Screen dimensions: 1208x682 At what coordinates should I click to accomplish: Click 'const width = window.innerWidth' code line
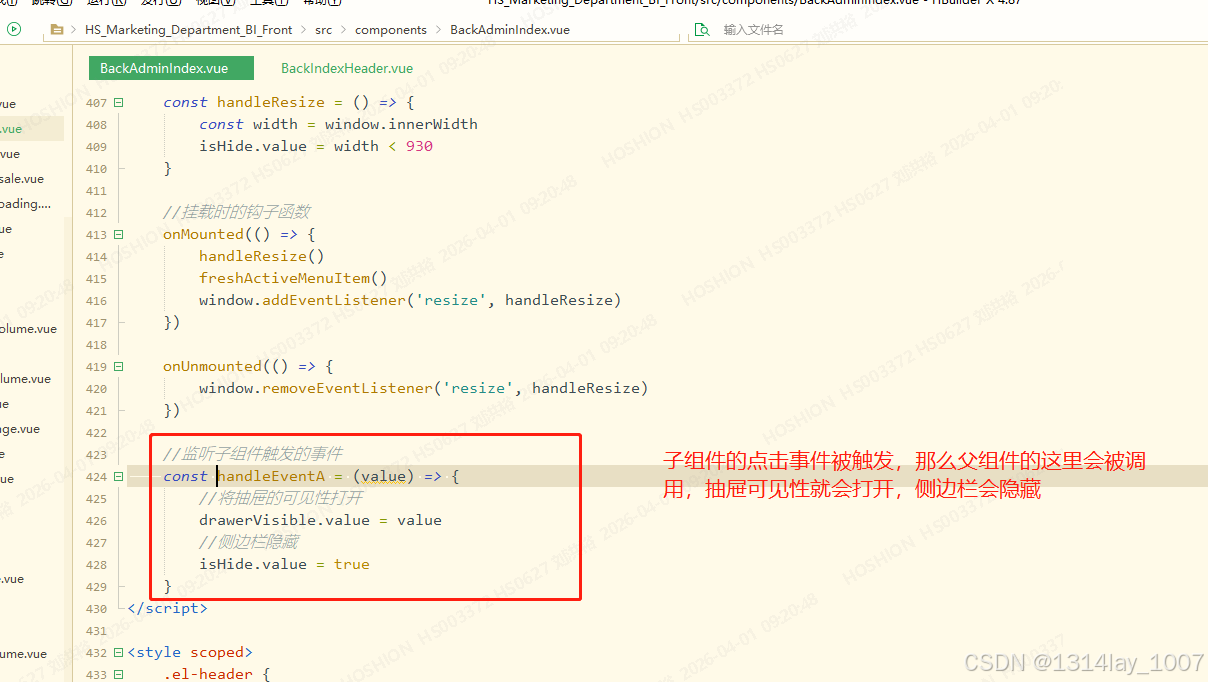338,124
